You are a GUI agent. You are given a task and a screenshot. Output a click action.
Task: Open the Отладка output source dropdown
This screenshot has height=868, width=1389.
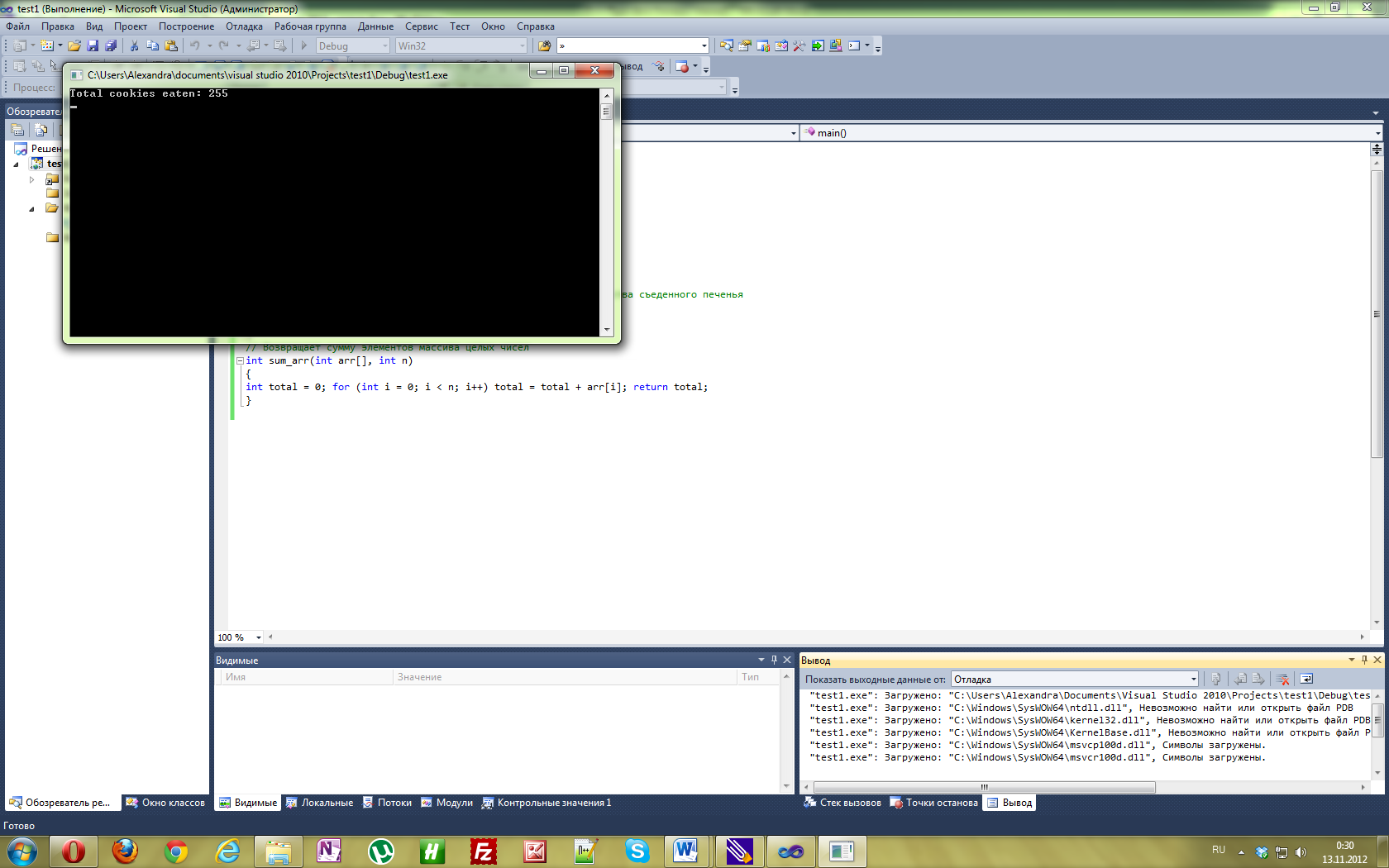pyautogui.click(x=1193, y=680)
